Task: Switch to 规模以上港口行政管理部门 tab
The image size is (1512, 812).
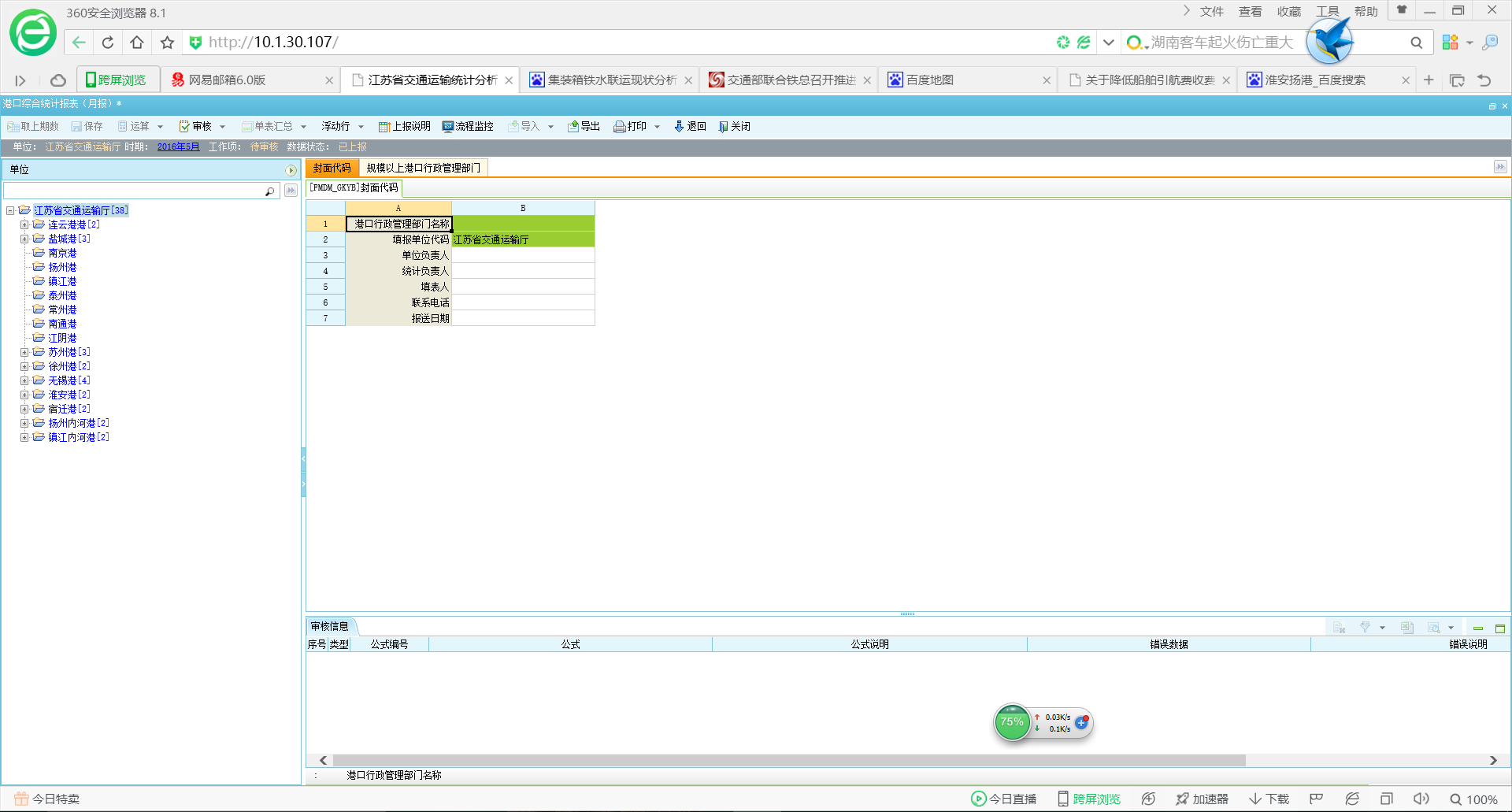Action: click(x=423, y=168)
